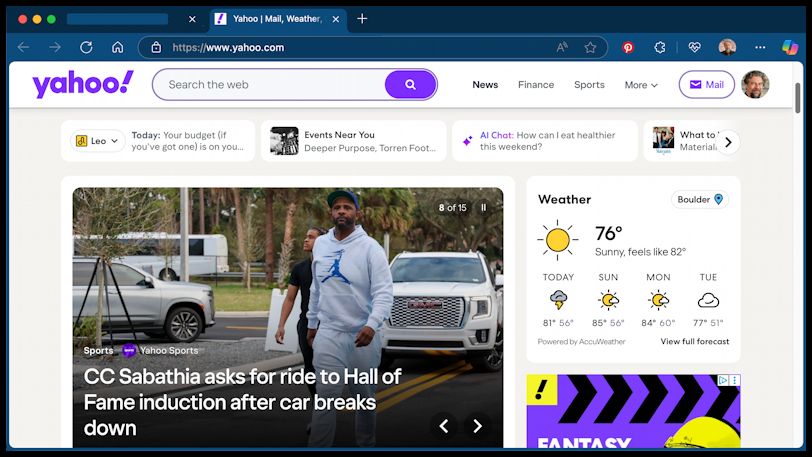812x457 pixels.
Task: Click the Weather heading
Action: [564, 199]
